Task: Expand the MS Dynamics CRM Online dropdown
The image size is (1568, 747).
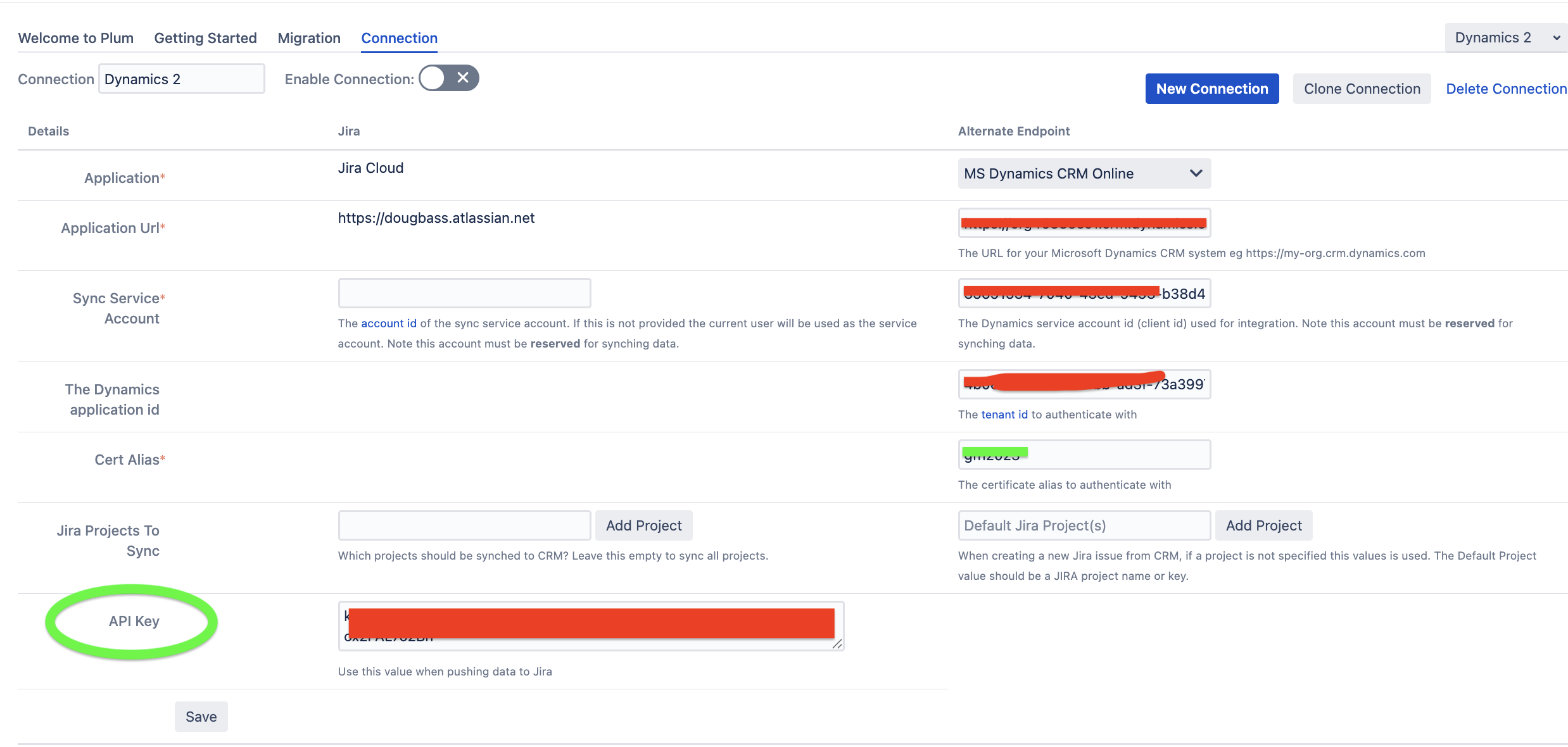Action: [x=1084, y=173]
